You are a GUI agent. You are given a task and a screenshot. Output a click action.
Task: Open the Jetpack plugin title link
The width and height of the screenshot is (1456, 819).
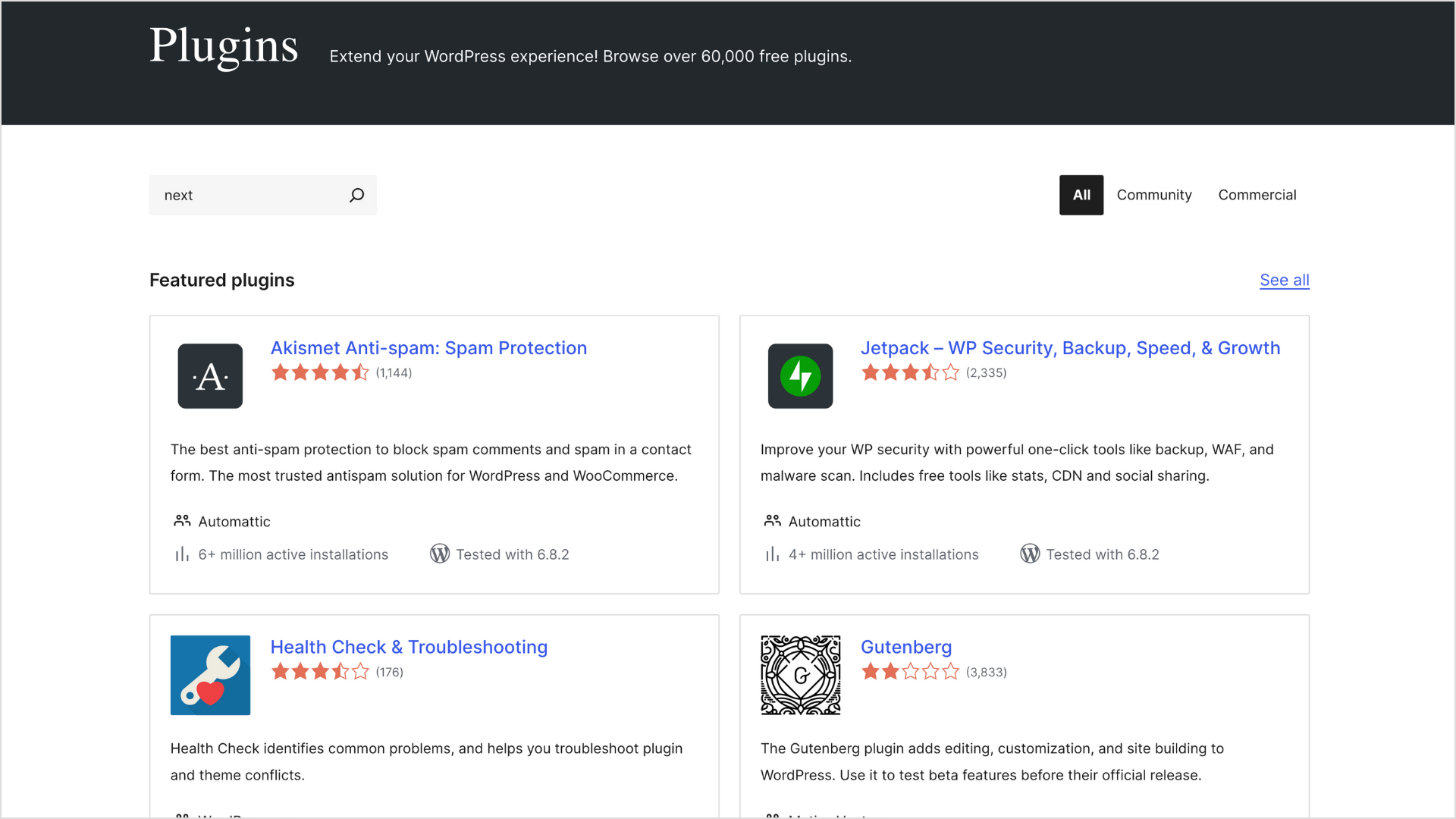(x=1069, y=348)
